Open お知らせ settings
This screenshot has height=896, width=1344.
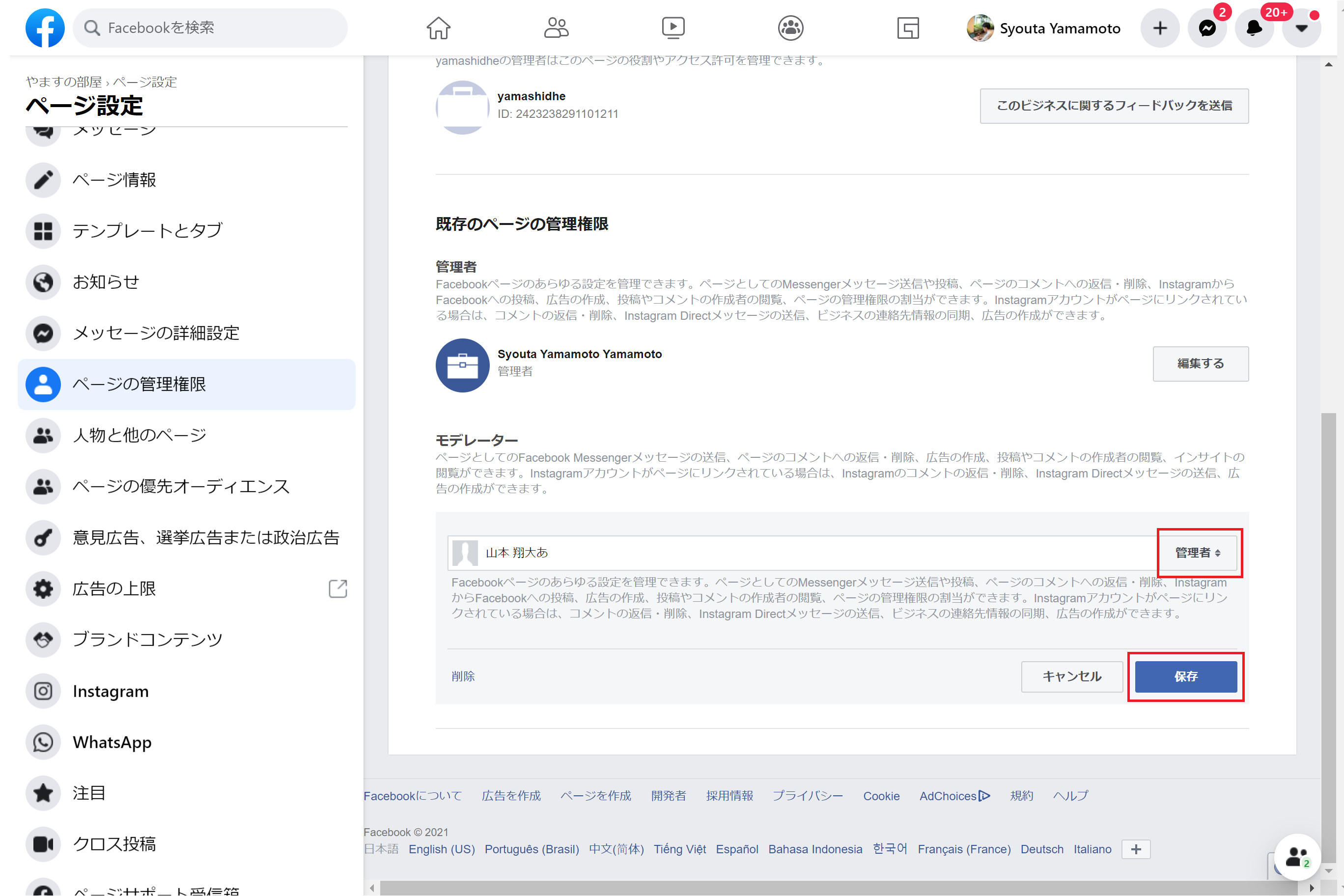[187, 282]
